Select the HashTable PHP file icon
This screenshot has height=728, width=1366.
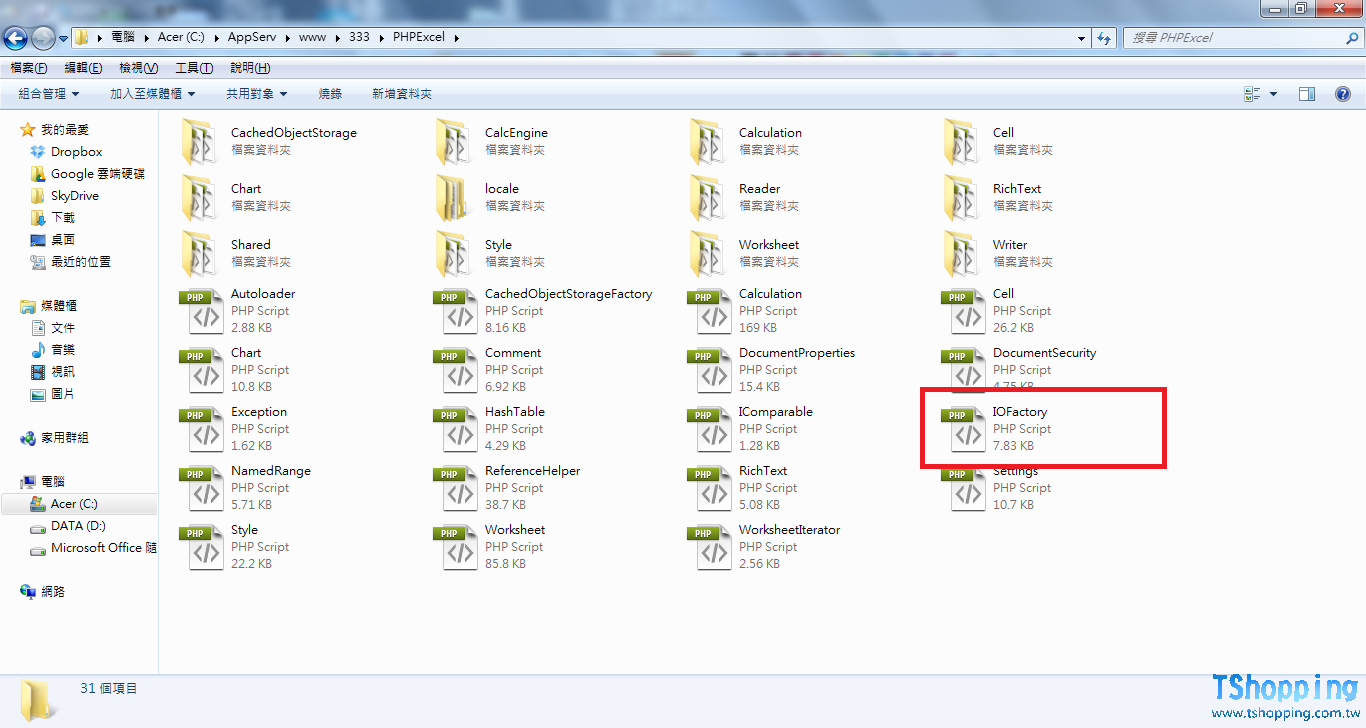[455, 430]
